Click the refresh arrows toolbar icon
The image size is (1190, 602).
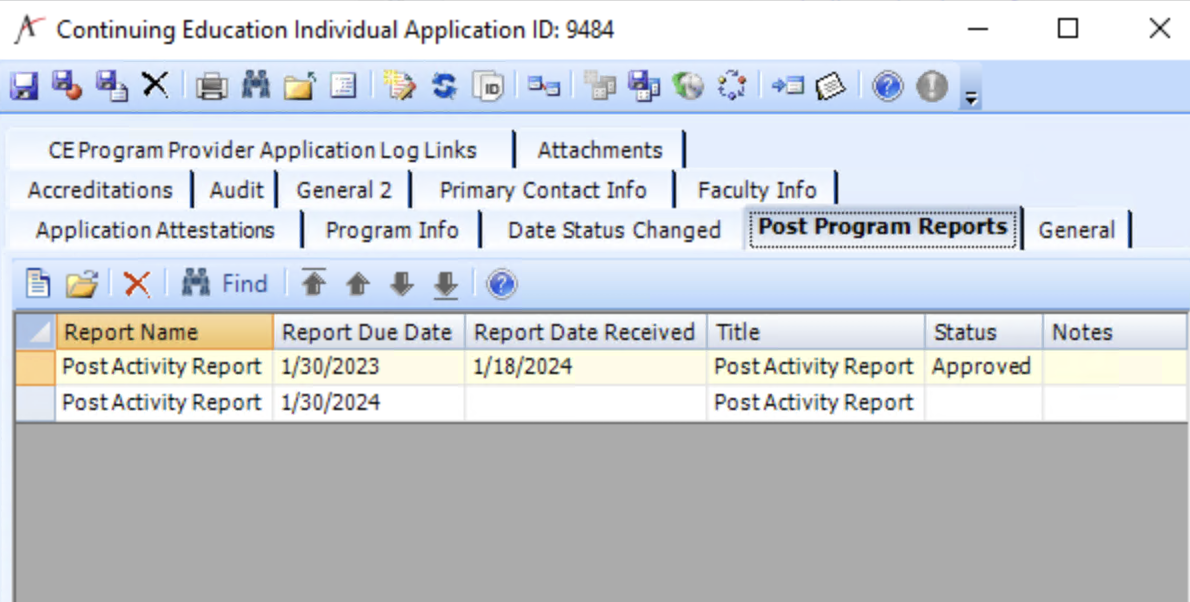pos(443,85)
